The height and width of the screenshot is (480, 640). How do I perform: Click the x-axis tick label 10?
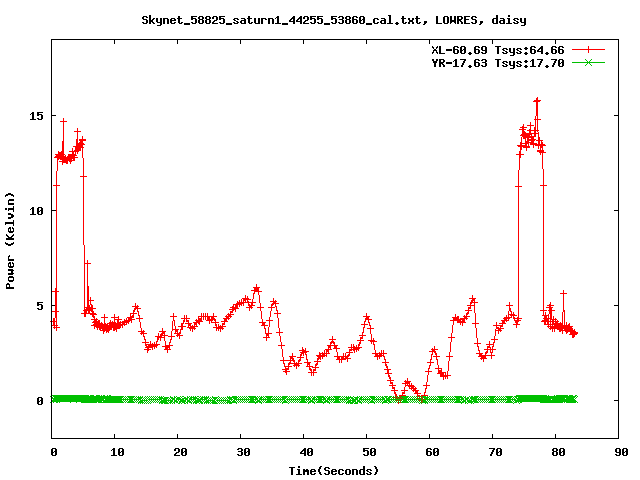click(x=117, y=452)
